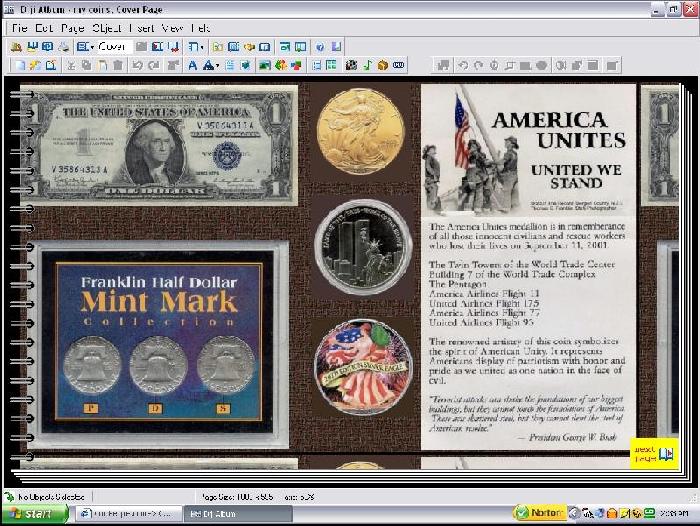This screenshot has width=700, height=526.
Task: Click the film clapper video icon
Action: point(351,65)
